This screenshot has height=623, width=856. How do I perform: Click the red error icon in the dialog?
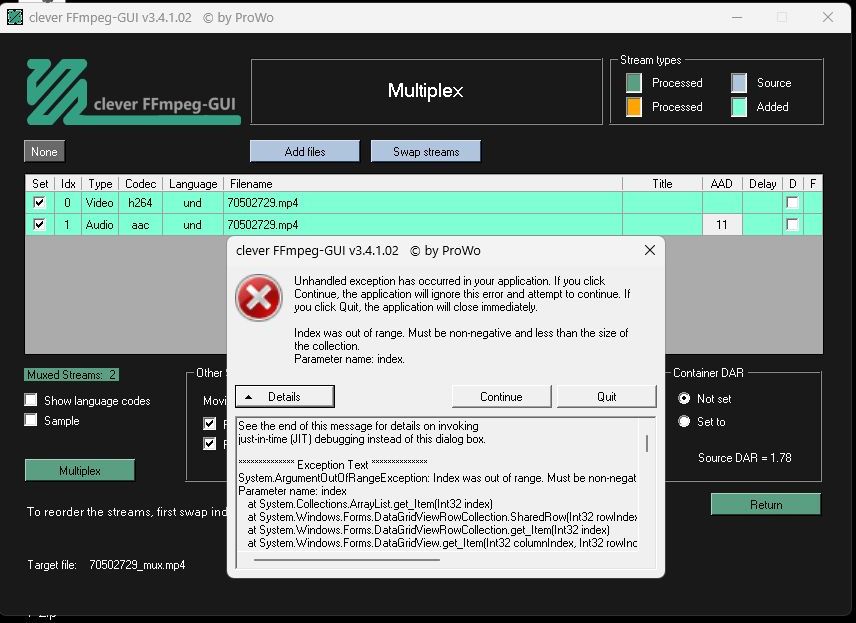click(259, 298)
